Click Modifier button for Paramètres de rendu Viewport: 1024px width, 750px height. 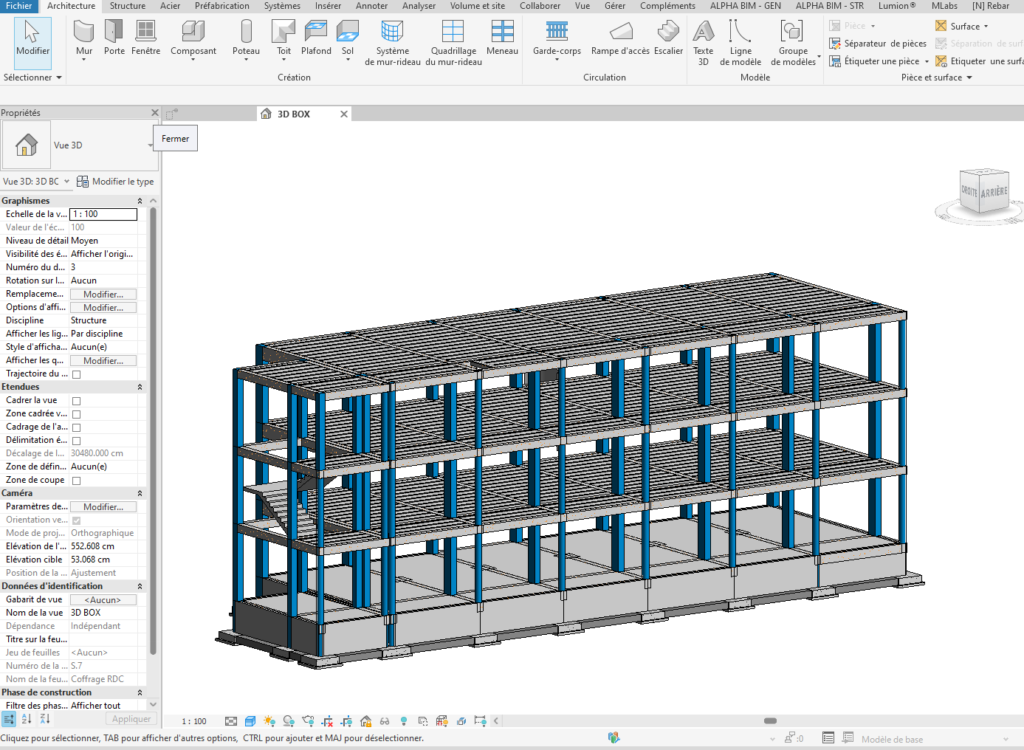pos(103,507)
